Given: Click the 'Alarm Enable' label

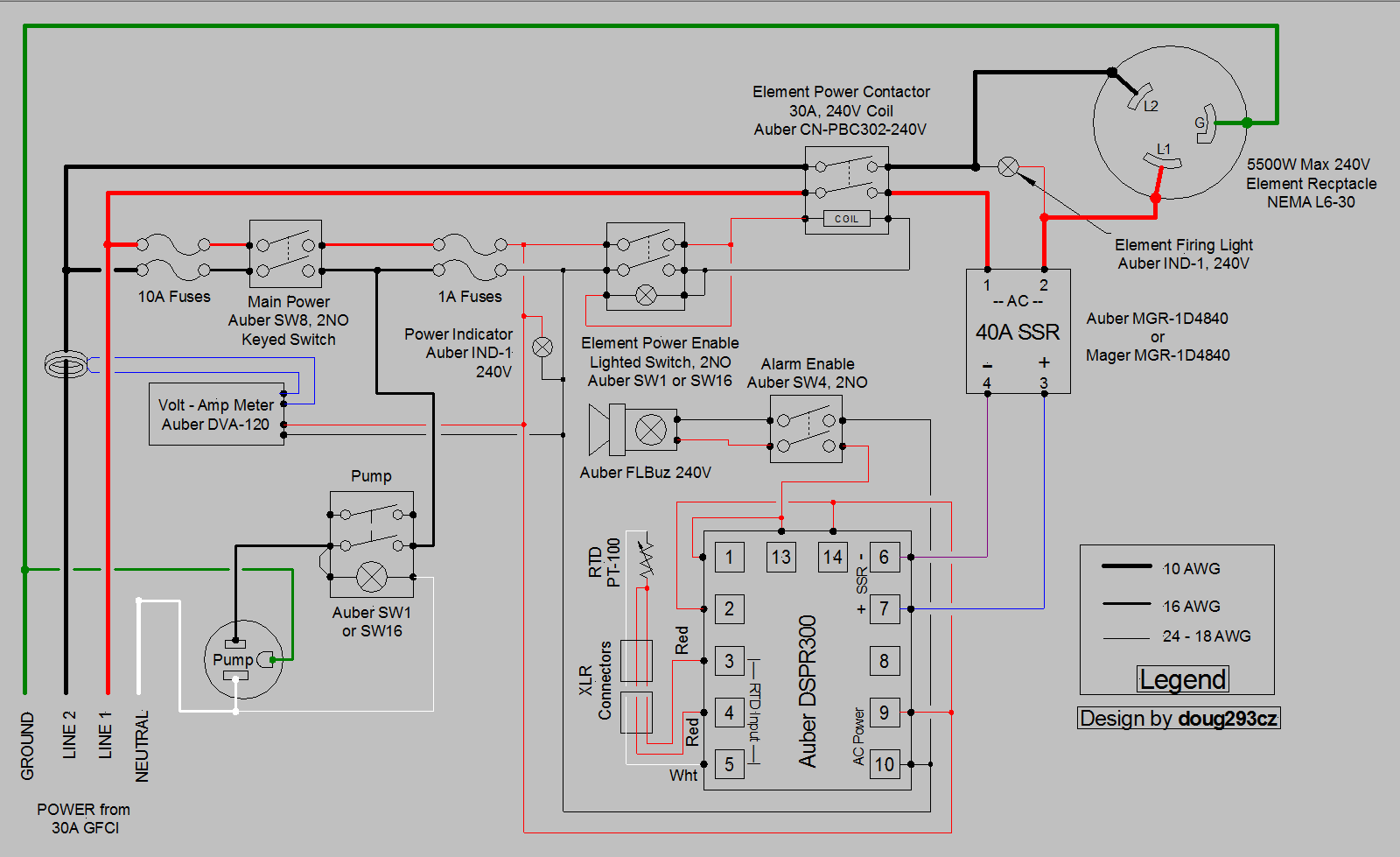Looking at the screenshot, I should [808, 364].
